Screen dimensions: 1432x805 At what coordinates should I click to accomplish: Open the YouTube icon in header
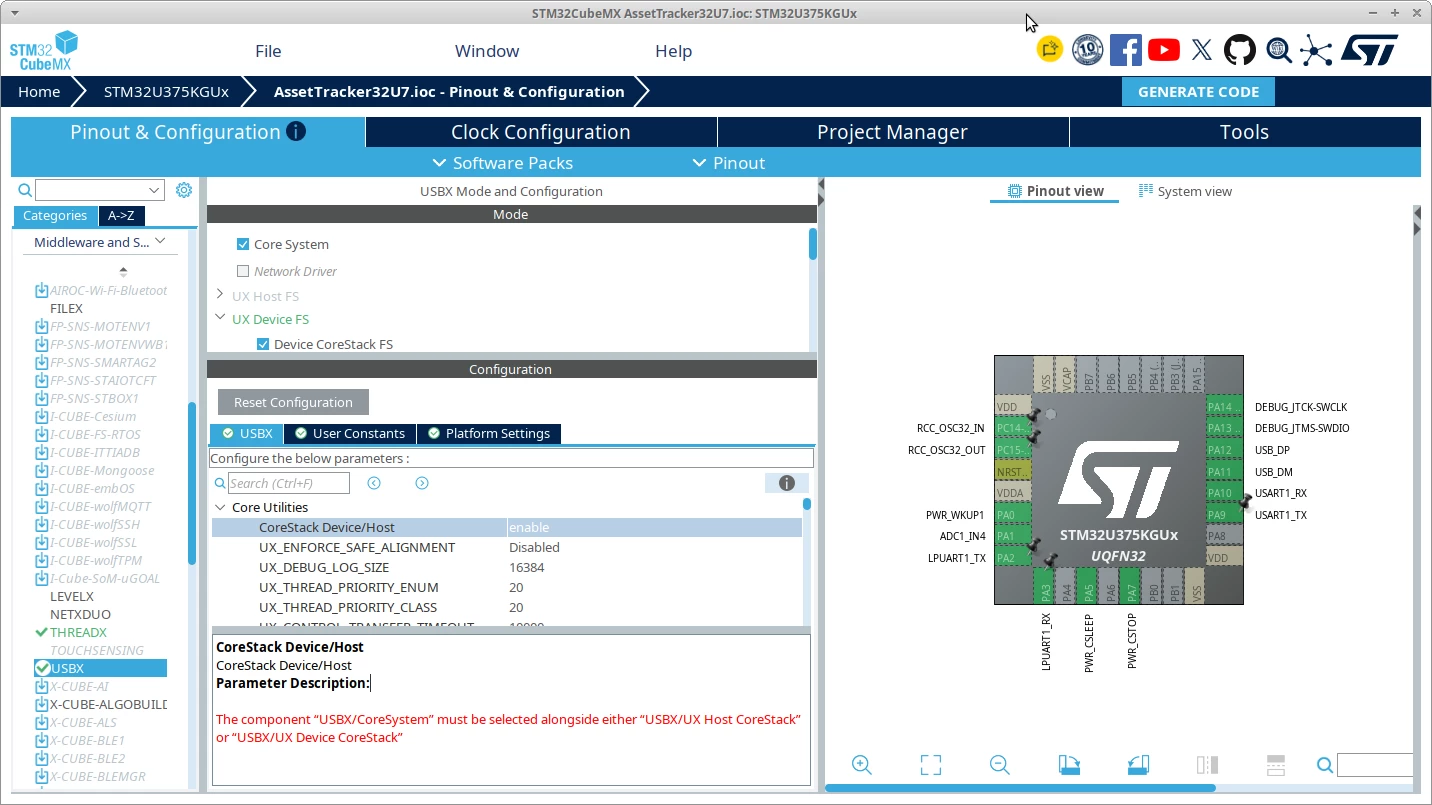pyautogui.click(x=1164, y=50)
